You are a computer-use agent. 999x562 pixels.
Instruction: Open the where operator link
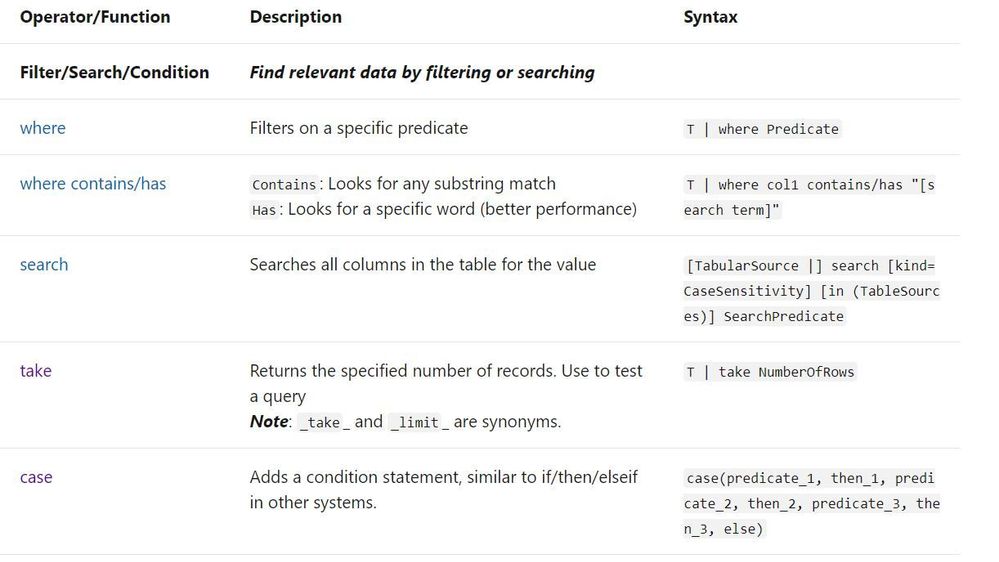pos(43,128)
